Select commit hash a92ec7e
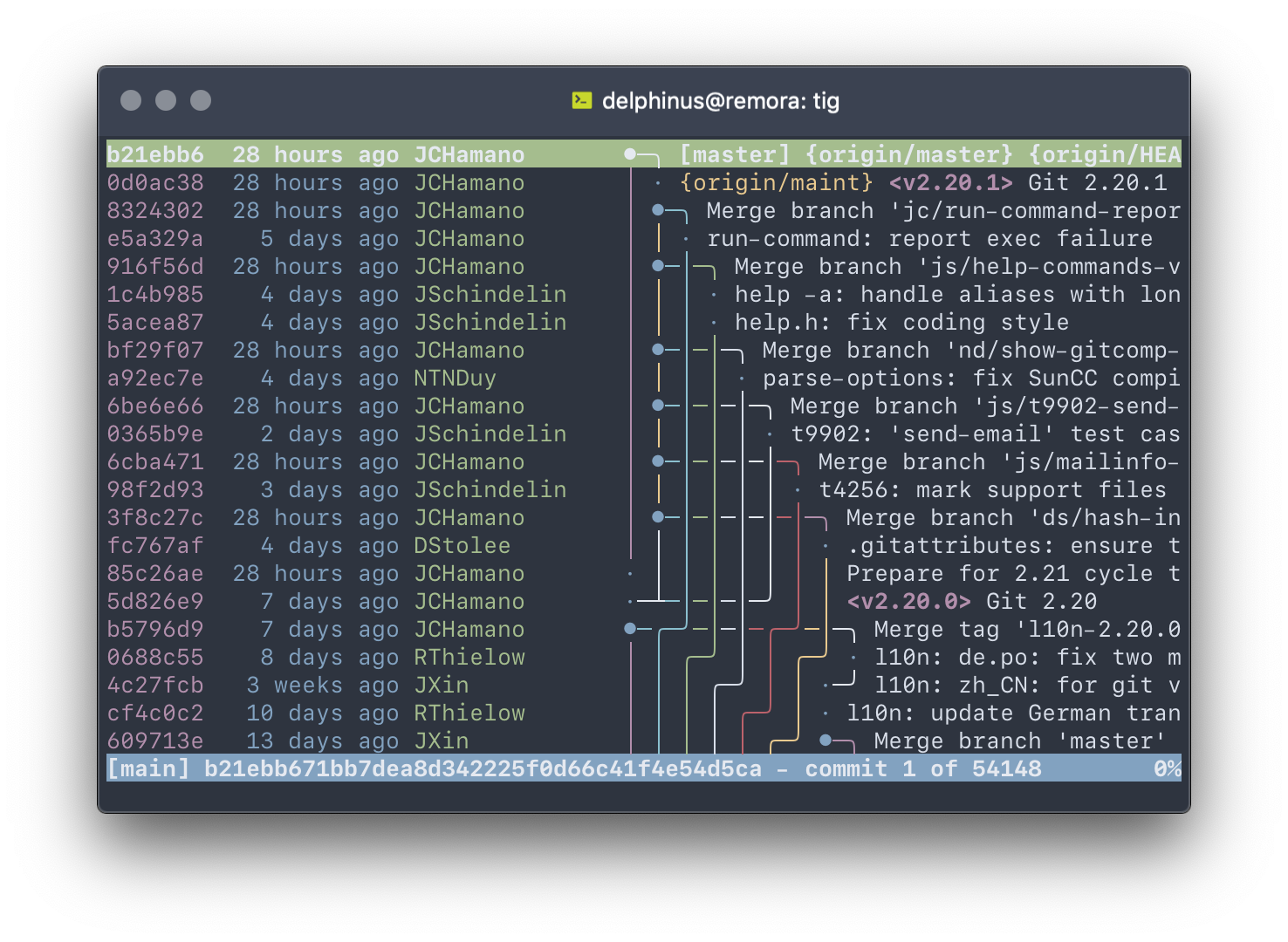Image resolution: width=1288 pixels, height=942 pixels. coord(155,378)
